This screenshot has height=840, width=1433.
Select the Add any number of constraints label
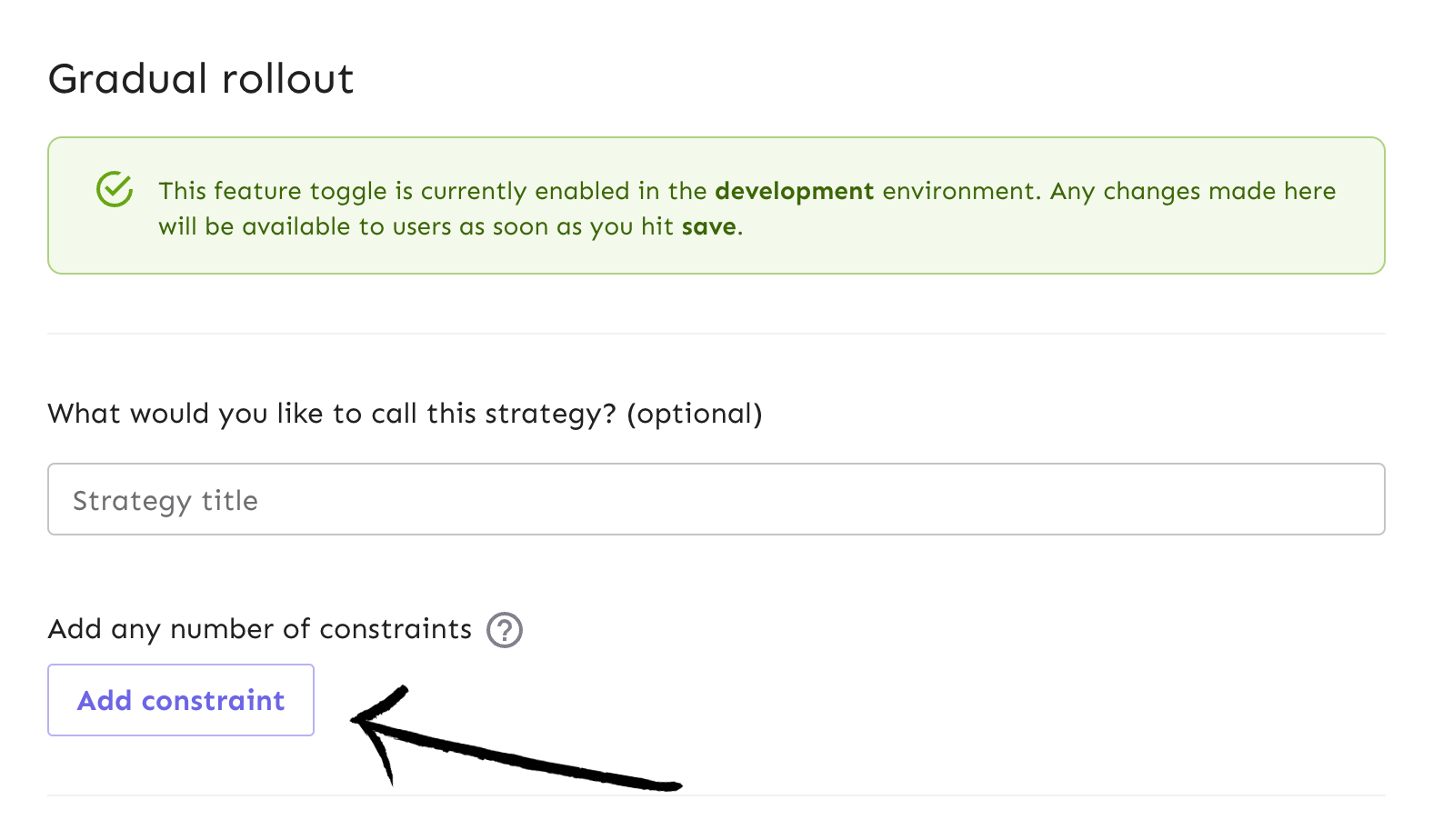click(259, 629)
